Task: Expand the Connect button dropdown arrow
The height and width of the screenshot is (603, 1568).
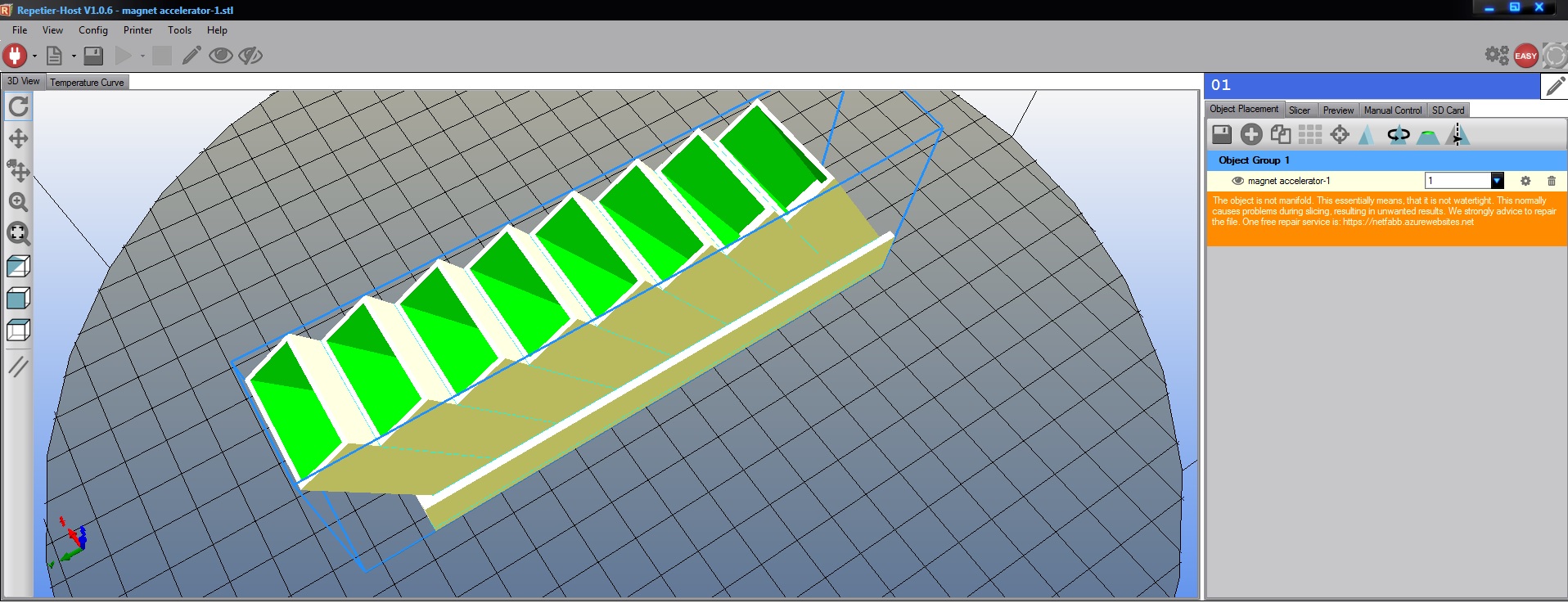Action: click(34, 56)
